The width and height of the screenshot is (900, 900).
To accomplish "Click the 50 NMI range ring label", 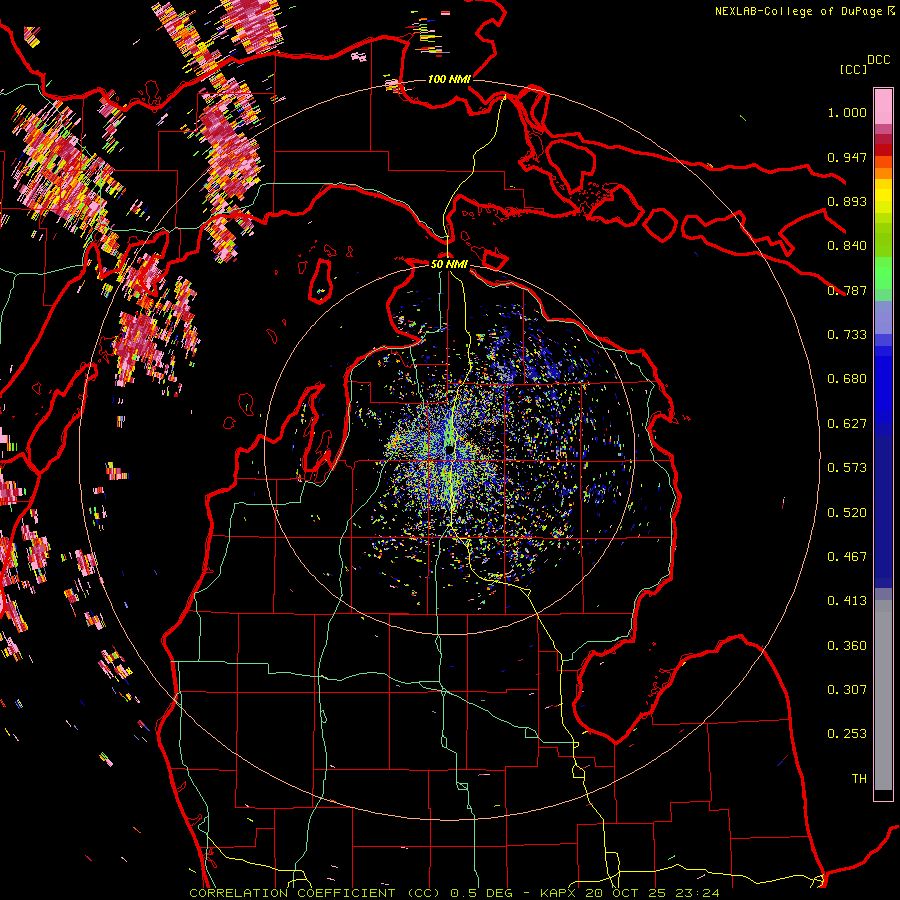I will click(449, 264).
